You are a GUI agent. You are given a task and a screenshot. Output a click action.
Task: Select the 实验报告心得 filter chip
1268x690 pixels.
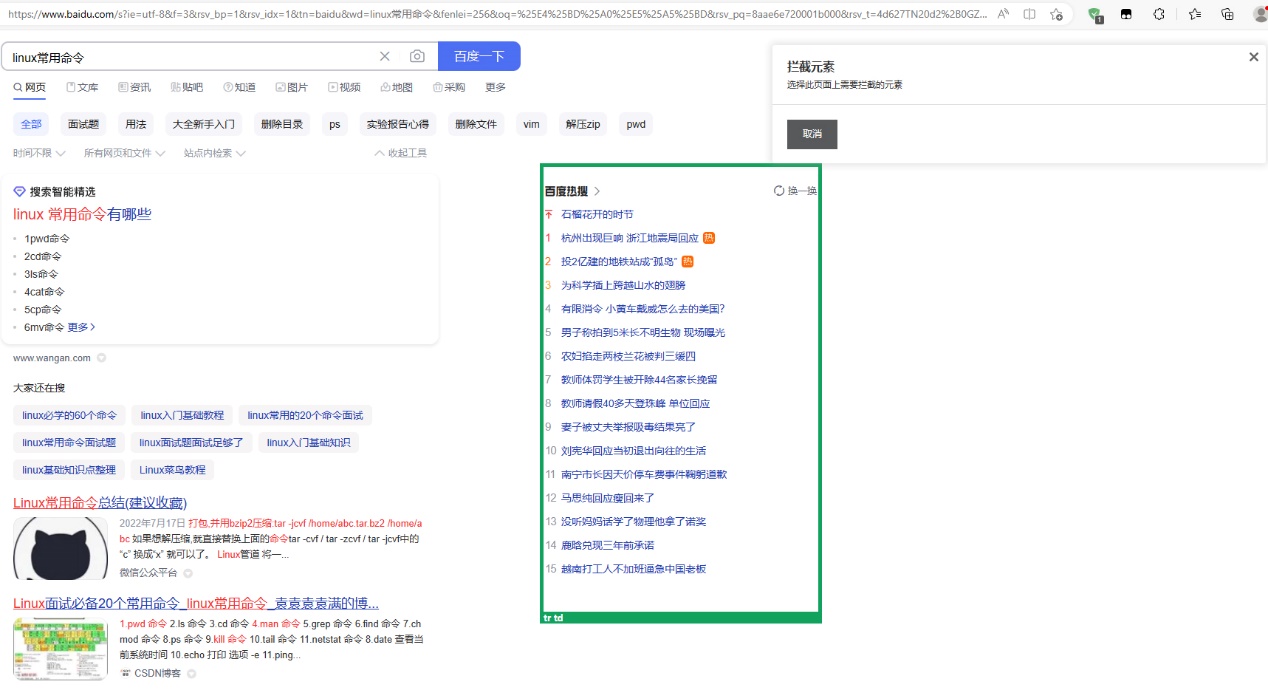(x=398, y=125)
